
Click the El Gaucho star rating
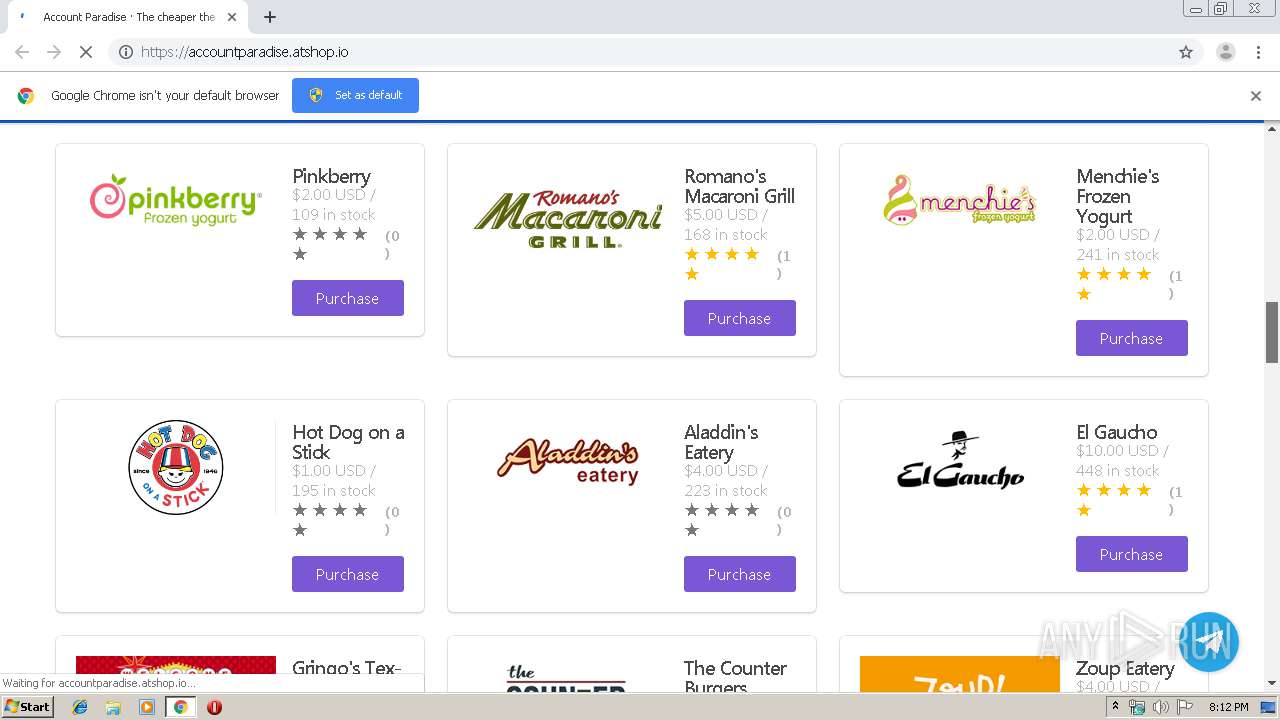point(1115,500)
